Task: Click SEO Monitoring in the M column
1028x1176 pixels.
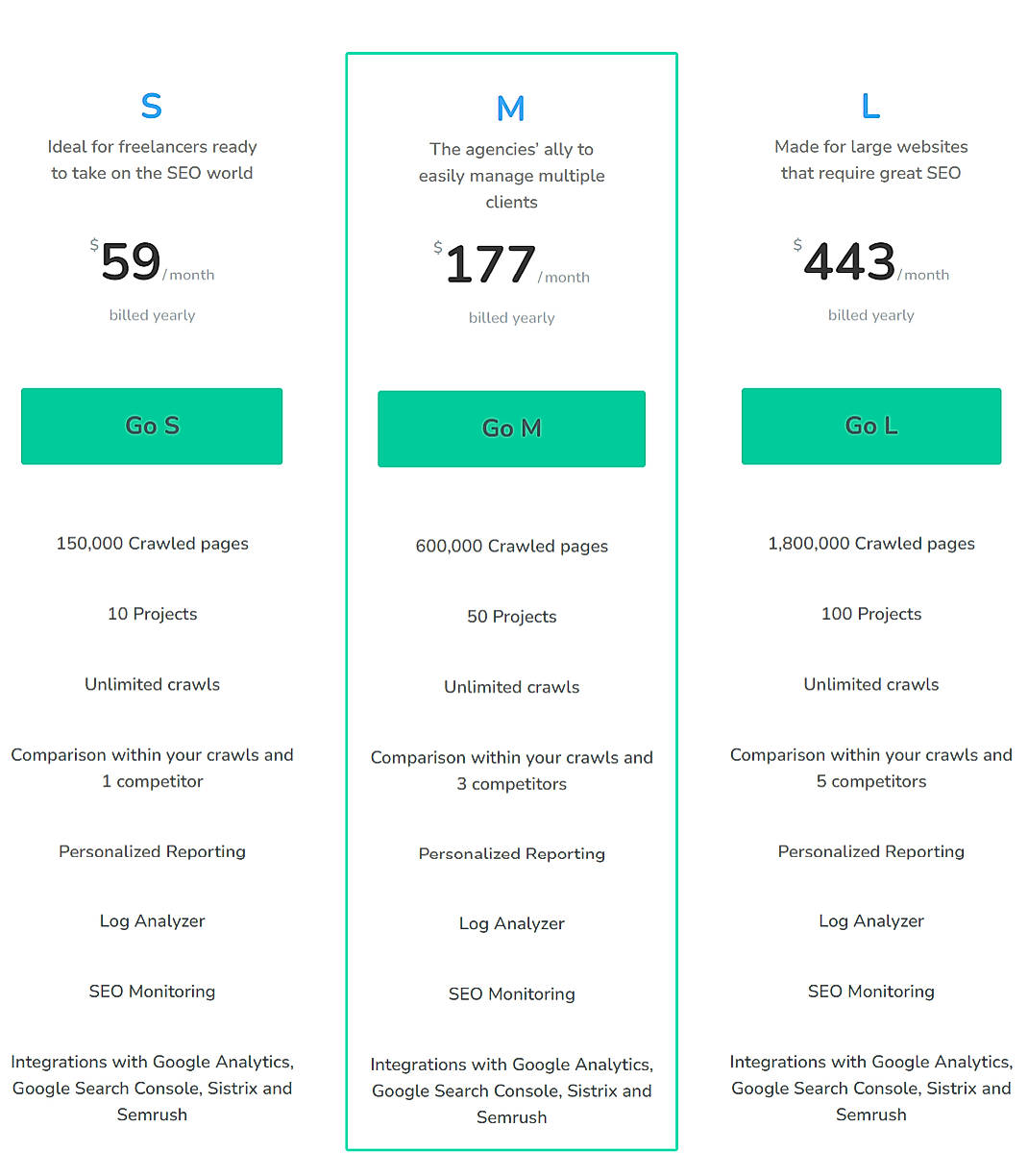Action: (x=511, y=993)
